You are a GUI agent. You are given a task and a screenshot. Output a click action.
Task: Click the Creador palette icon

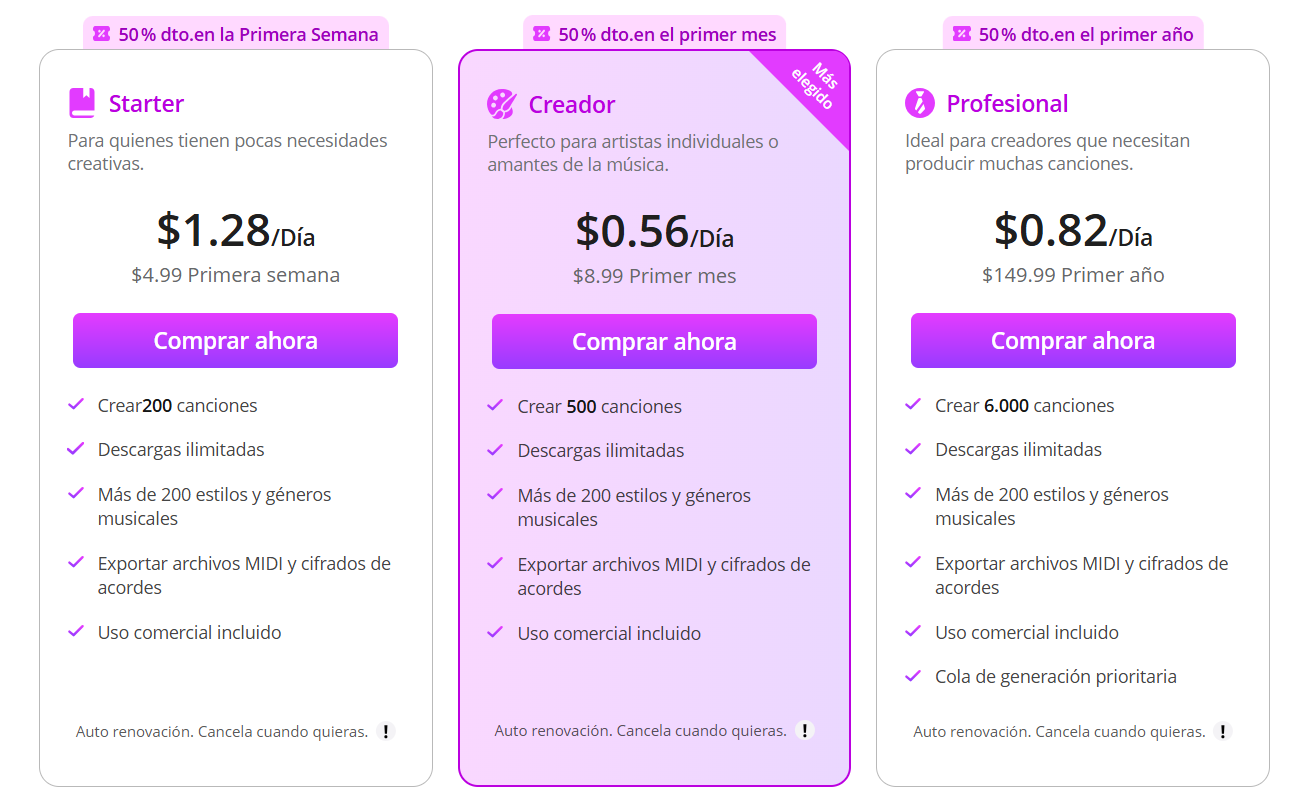pos(501,104)
